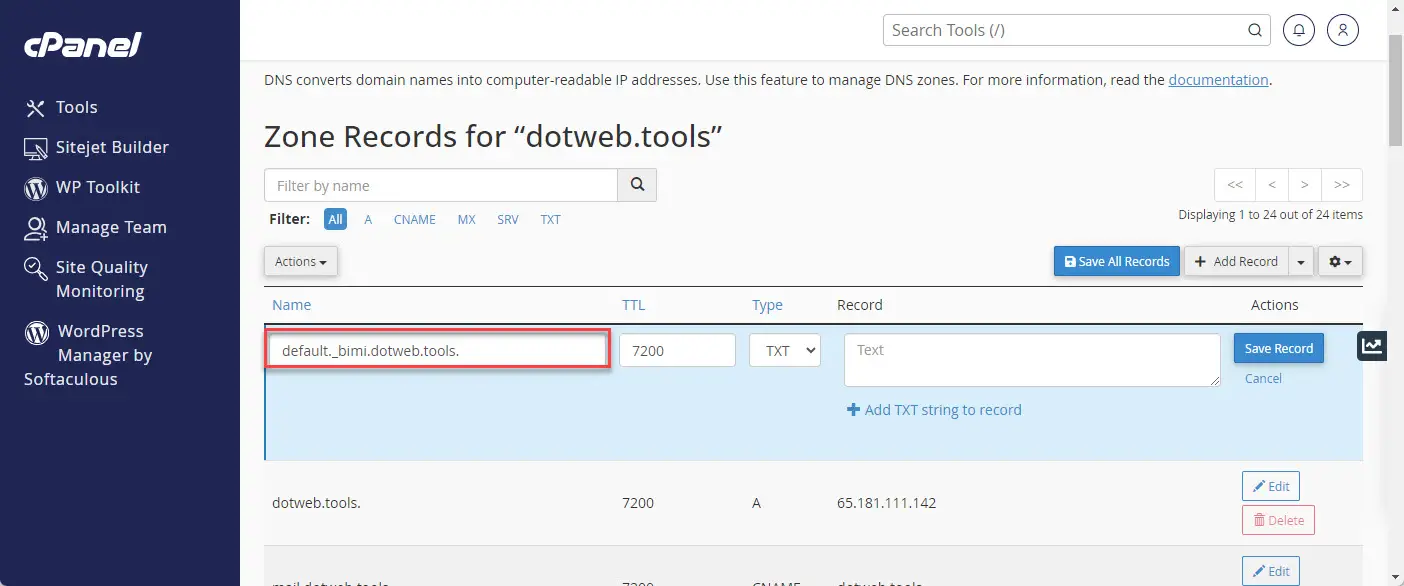Filter records by TXT type
This screenshot has width=1404, height=586.
pos(551,219)
